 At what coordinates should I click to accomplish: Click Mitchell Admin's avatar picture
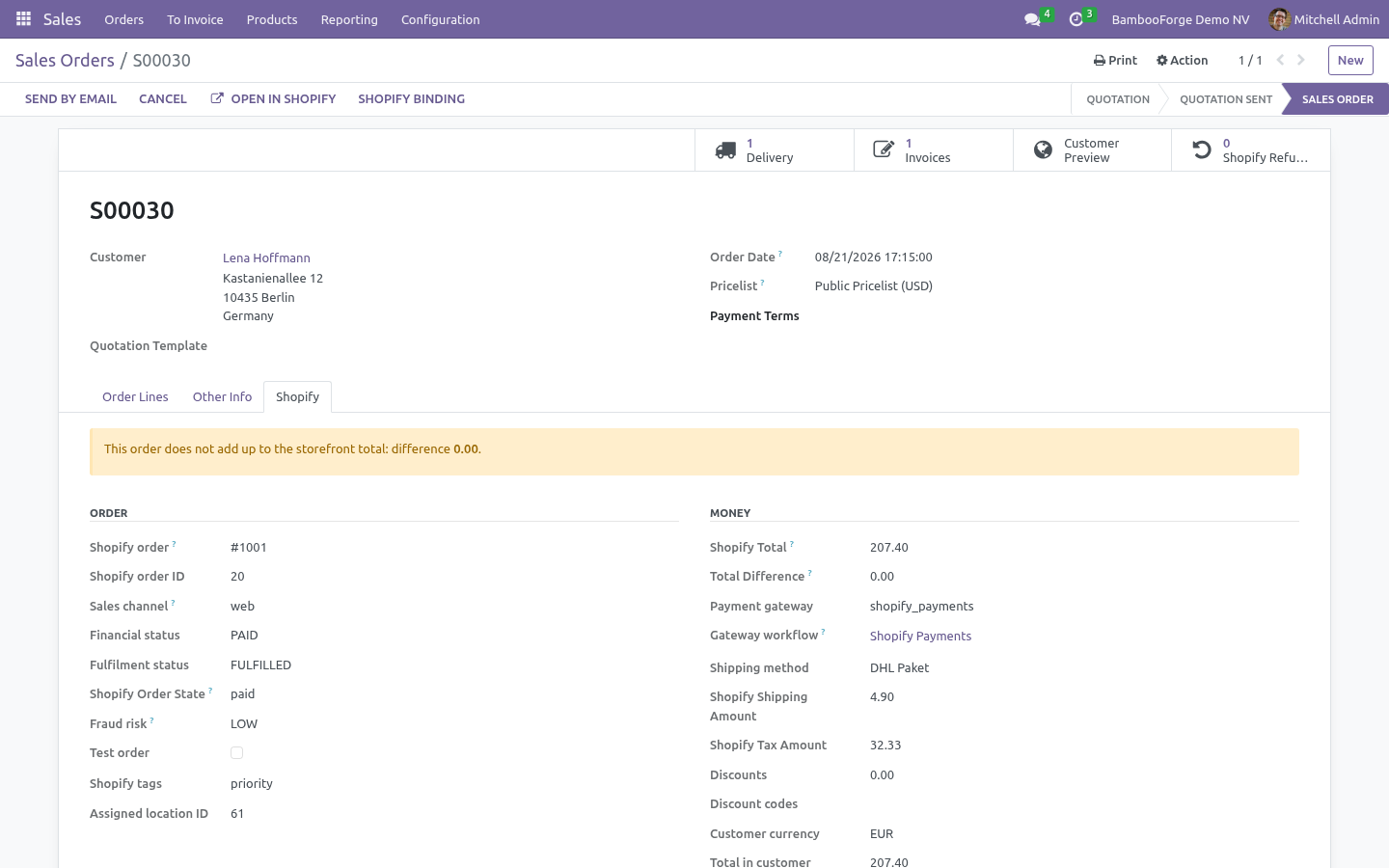1279,19
